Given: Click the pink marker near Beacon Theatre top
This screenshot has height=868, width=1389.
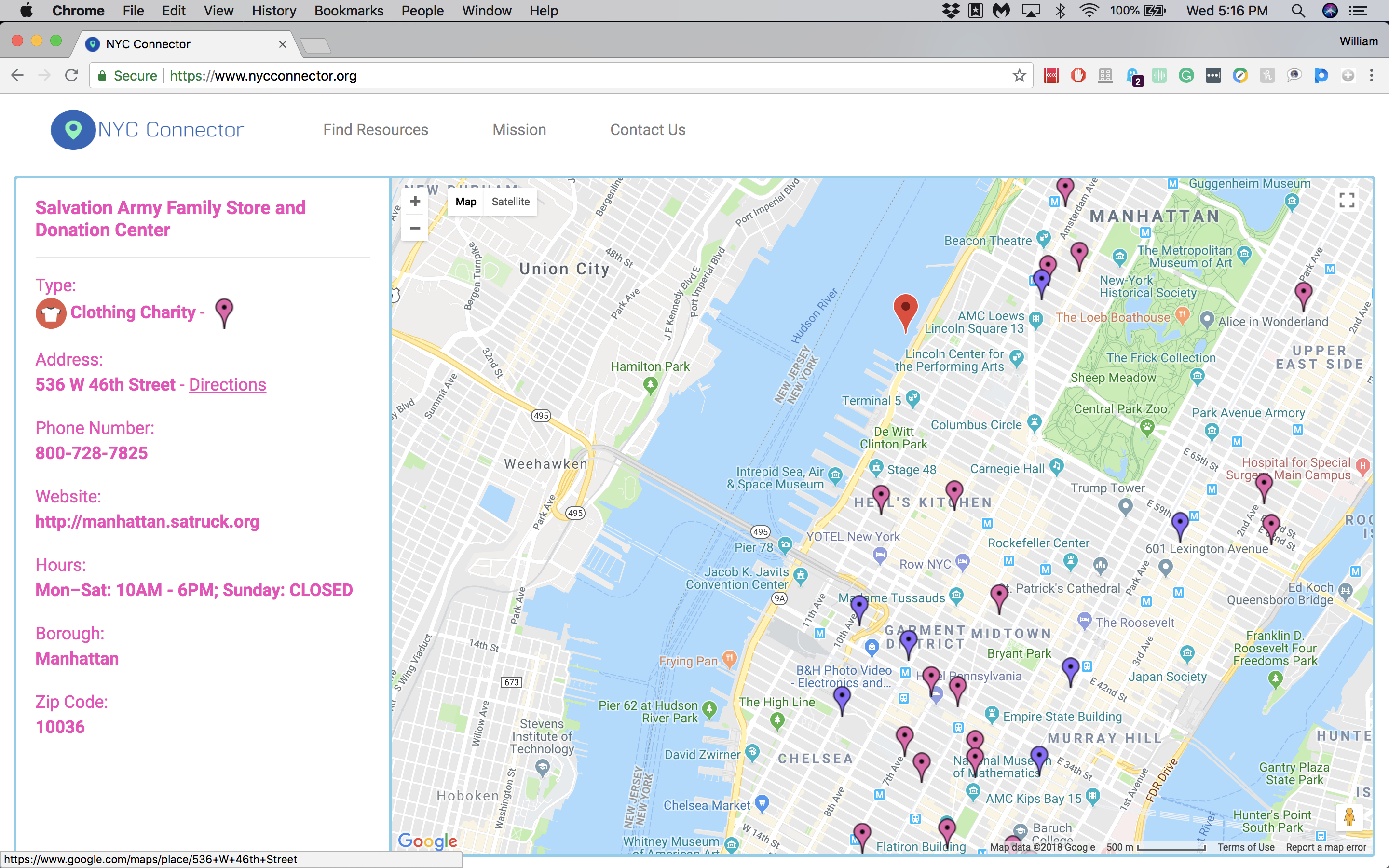Looking at the screenshot, I should (1065, 192).
